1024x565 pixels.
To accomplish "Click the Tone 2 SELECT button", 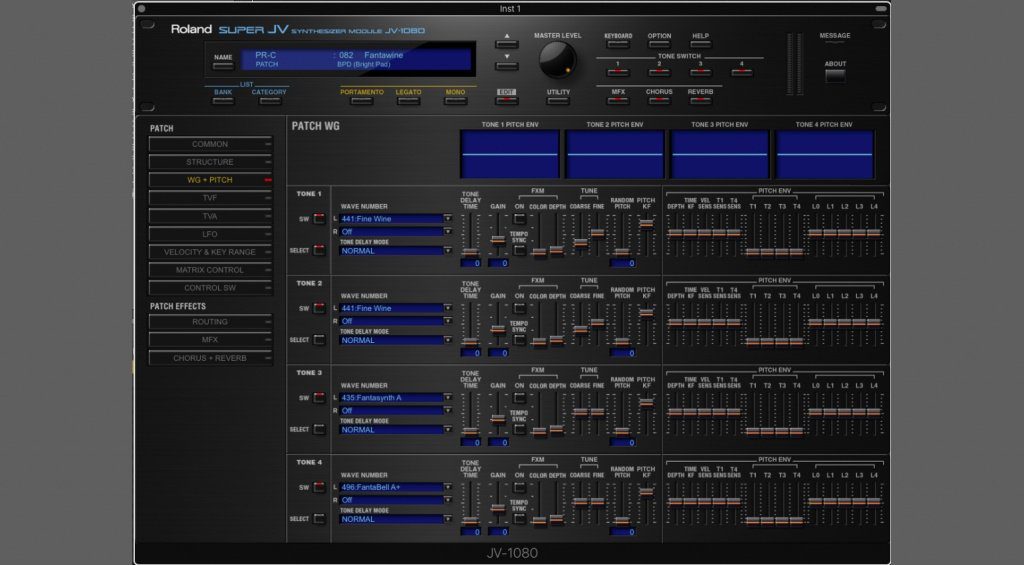I will (x=319, y=340).
